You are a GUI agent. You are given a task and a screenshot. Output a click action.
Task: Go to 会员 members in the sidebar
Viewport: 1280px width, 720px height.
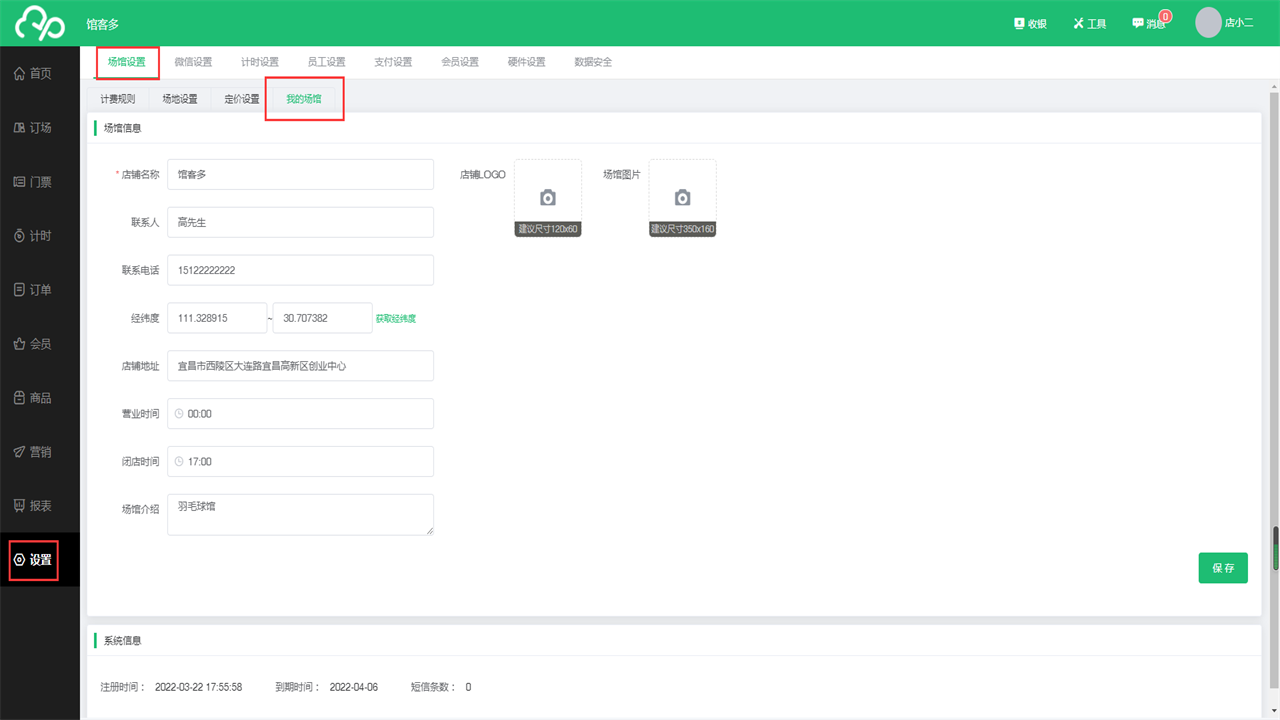coord(40,344)
